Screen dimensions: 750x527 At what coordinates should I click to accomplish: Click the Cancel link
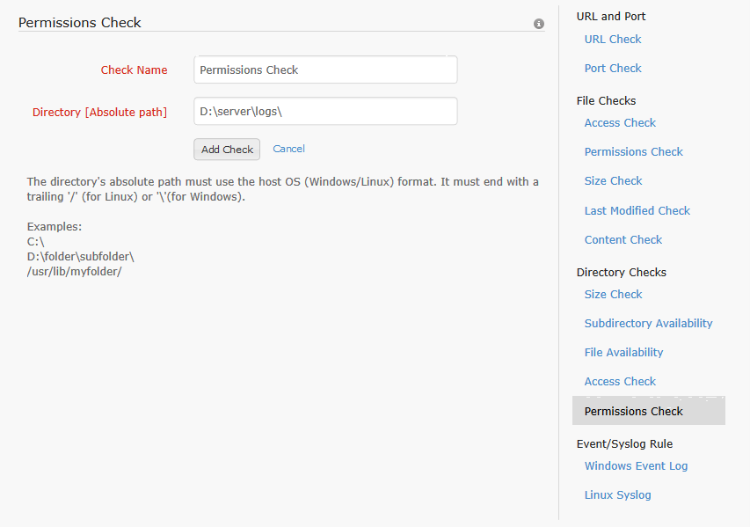[289, 149]
